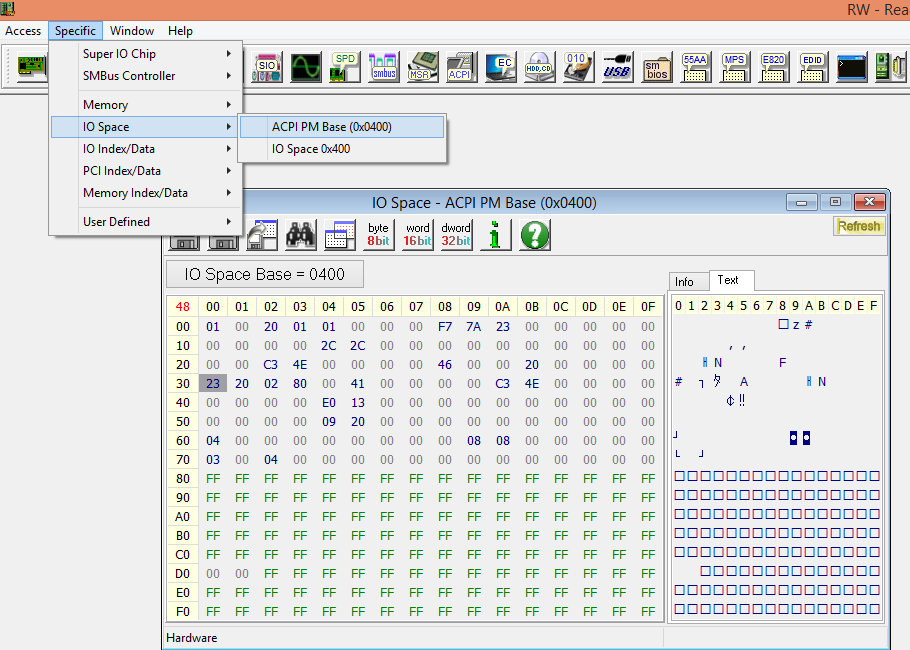
Task: Choose ACPI PM Base (0x0400) submenu item
Action: tap(342, 127)
